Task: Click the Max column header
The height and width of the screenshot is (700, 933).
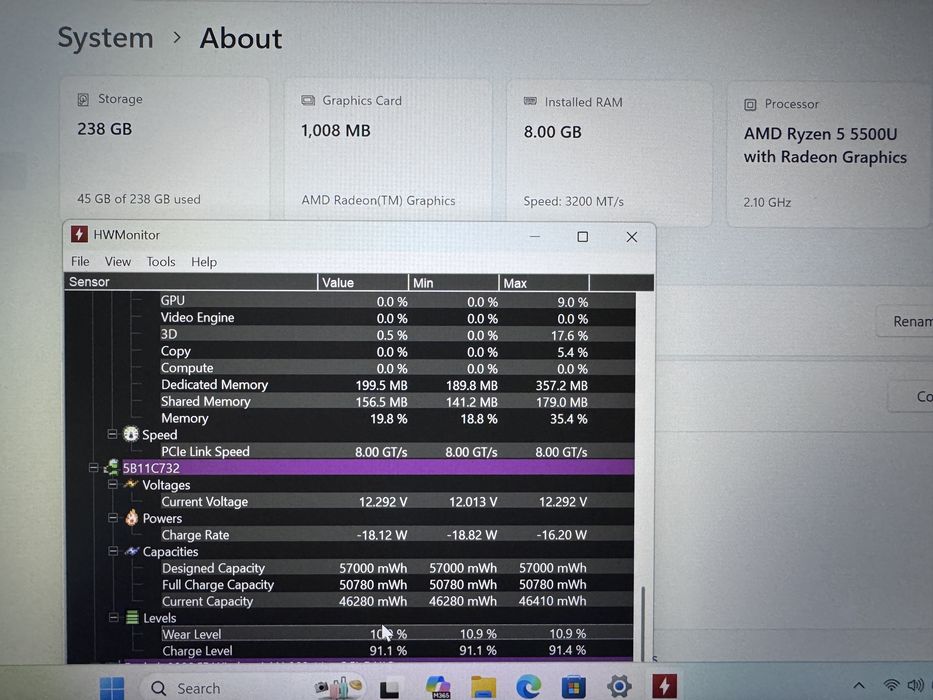Action: pyautogui.click(x=543, y=283)
